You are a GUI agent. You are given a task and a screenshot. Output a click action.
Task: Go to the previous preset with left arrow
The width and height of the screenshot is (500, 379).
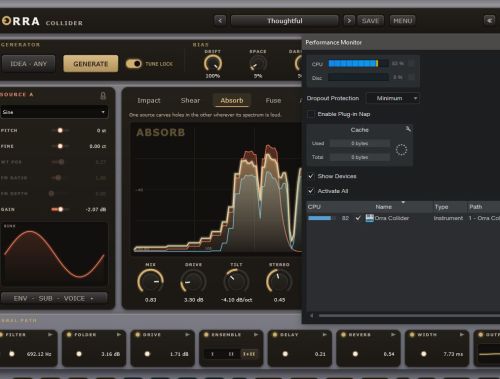[220, 21]
